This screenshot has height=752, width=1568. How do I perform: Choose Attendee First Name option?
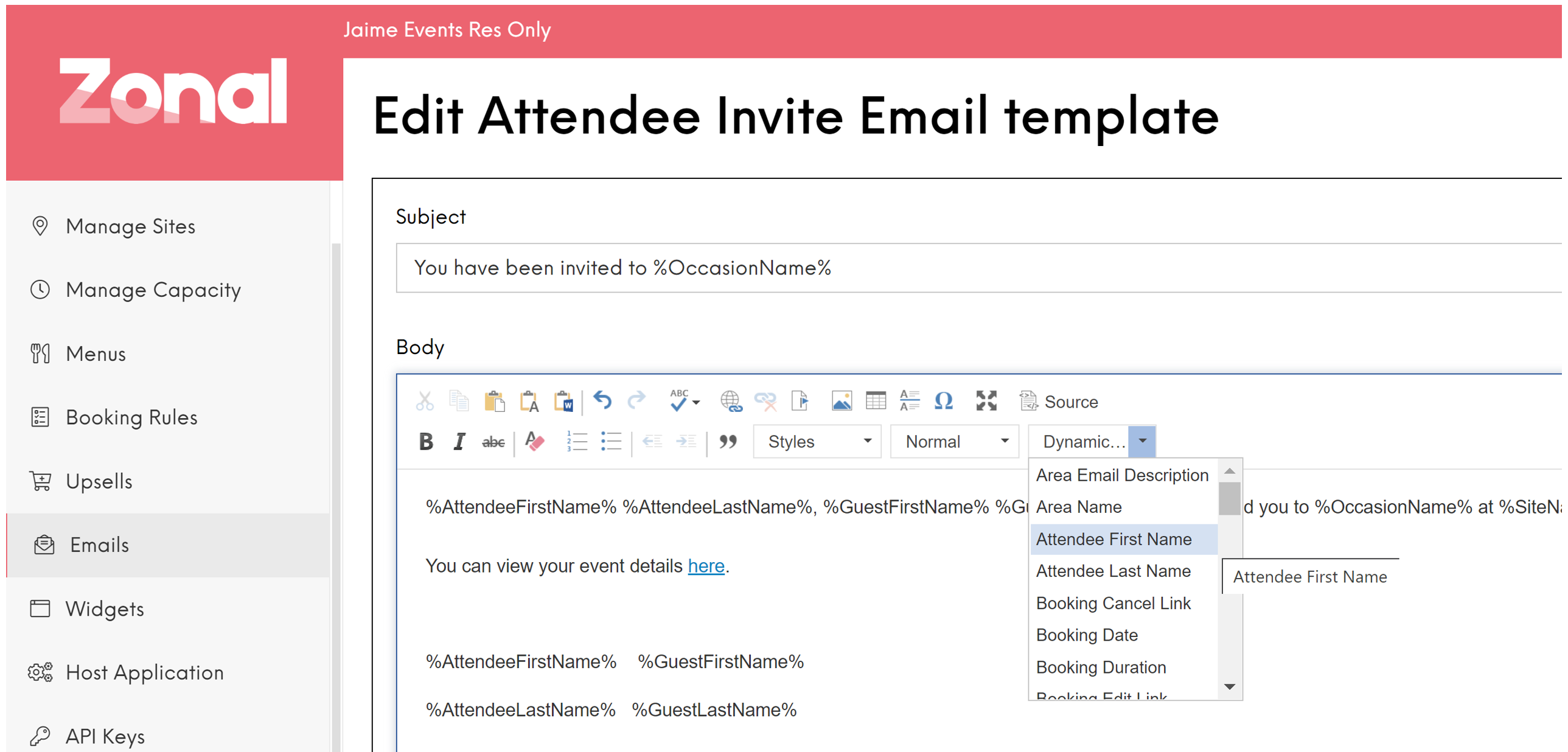[1124, 539]
